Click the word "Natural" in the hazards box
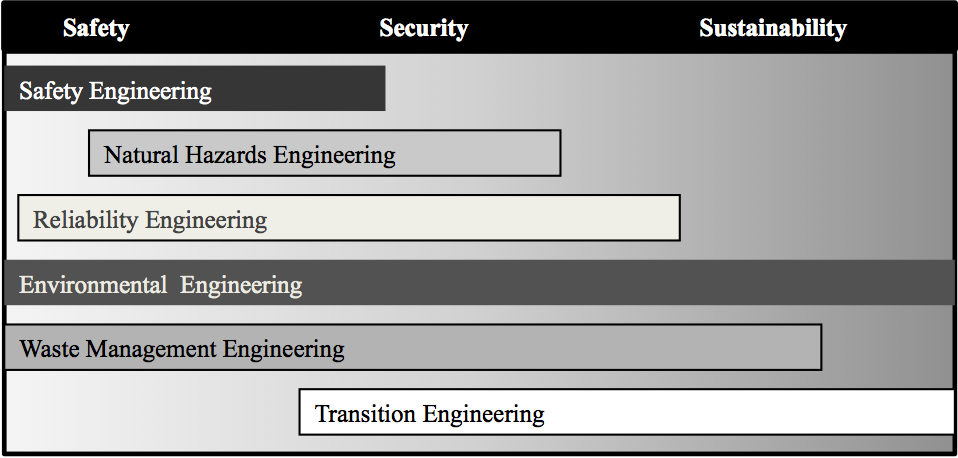Screen dimensions: 958x458 tap(141, 154)
